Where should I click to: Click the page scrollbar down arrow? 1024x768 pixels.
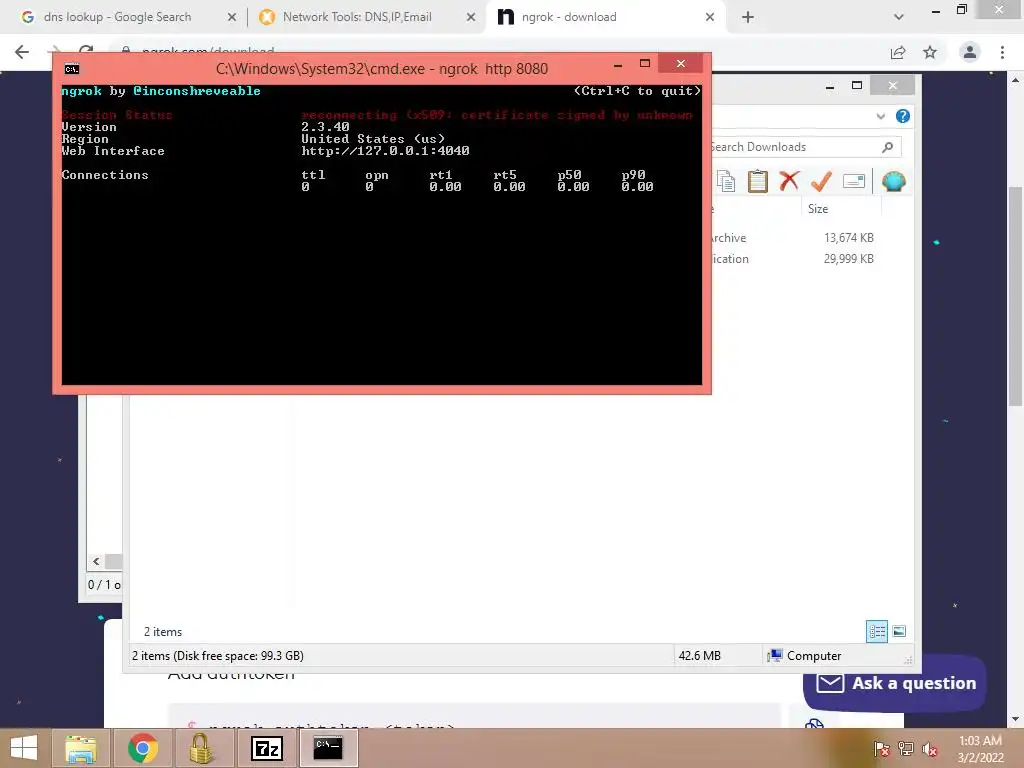point(1015,719)
